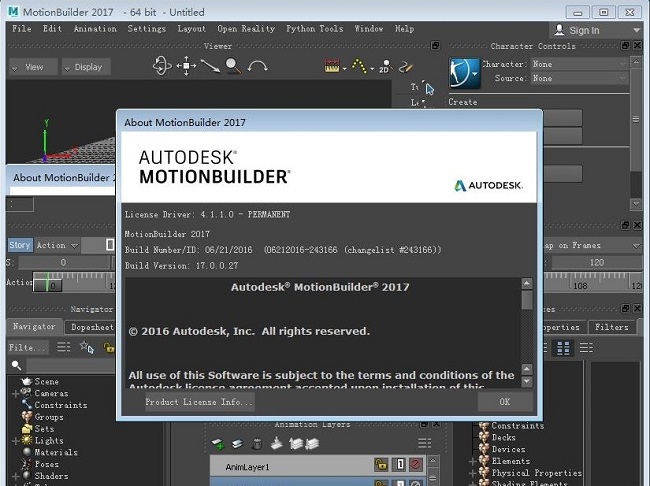Expand the Physical Properties tree node

coord(472,473)
